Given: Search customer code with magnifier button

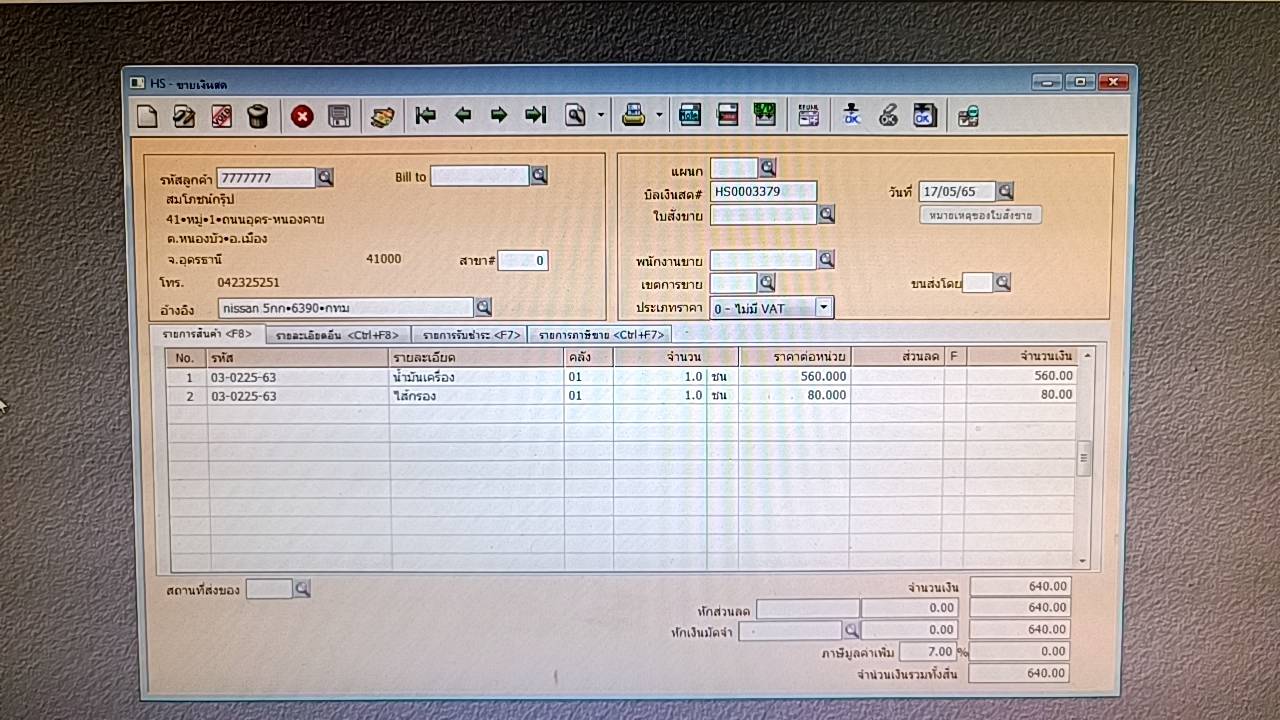Looking at the screenshot, I should tap(325, 178).
